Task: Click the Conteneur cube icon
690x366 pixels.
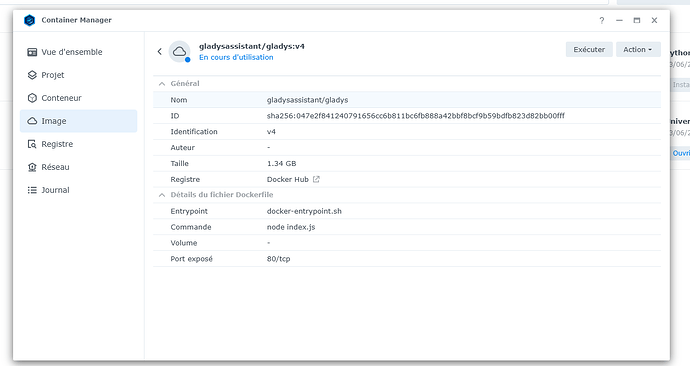Action: (x=32, y=98)
